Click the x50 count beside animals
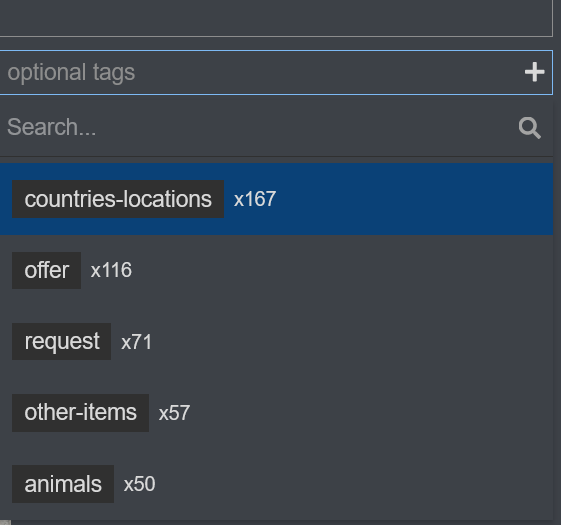This screenshot has height=525, width=561. point(139,484)
